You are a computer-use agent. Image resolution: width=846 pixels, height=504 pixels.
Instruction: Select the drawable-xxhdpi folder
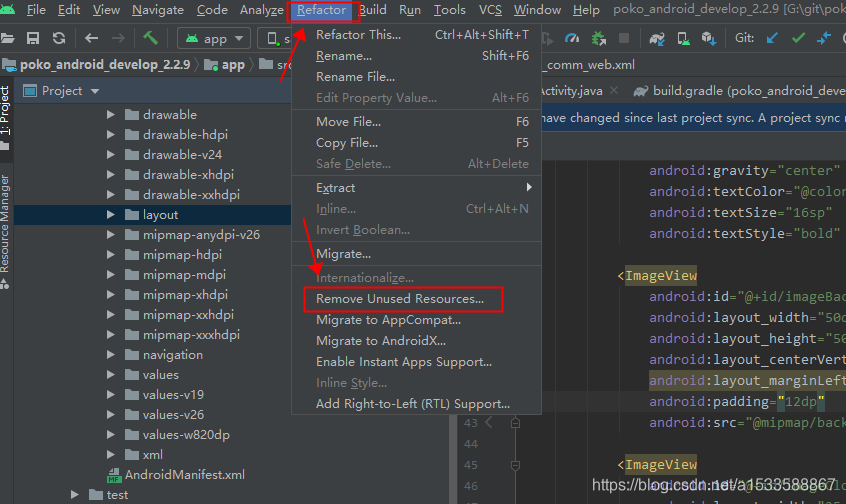182,194
